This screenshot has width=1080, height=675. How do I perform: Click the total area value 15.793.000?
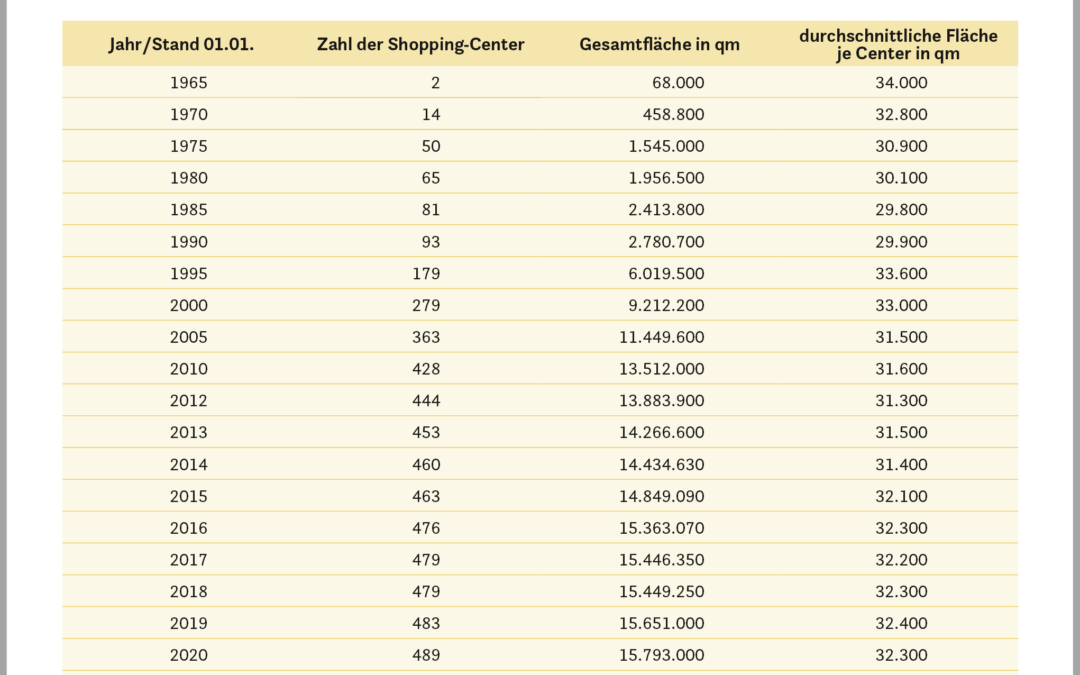[x=661, y=655]
